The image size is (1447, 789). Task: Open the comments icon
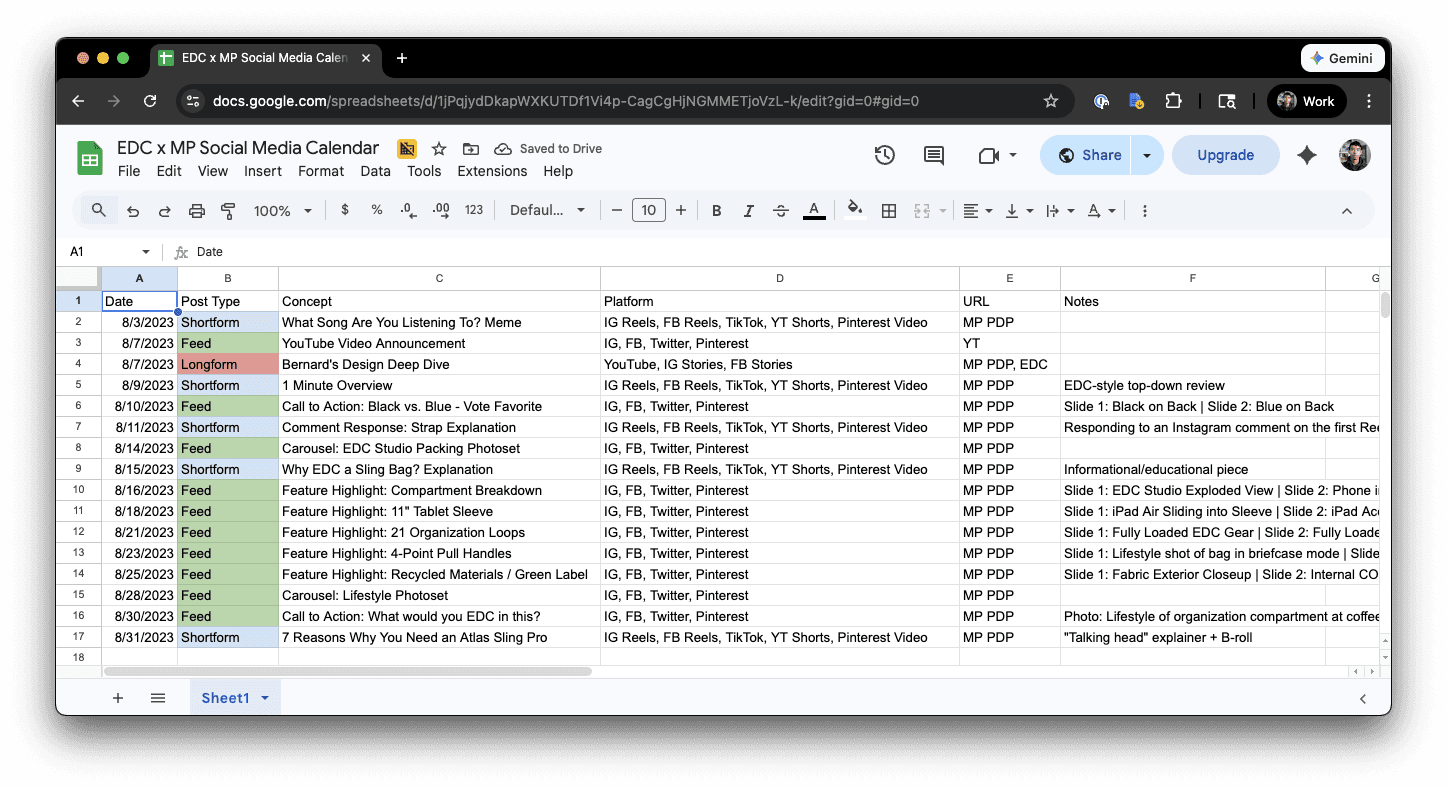(x=934, y=155)
